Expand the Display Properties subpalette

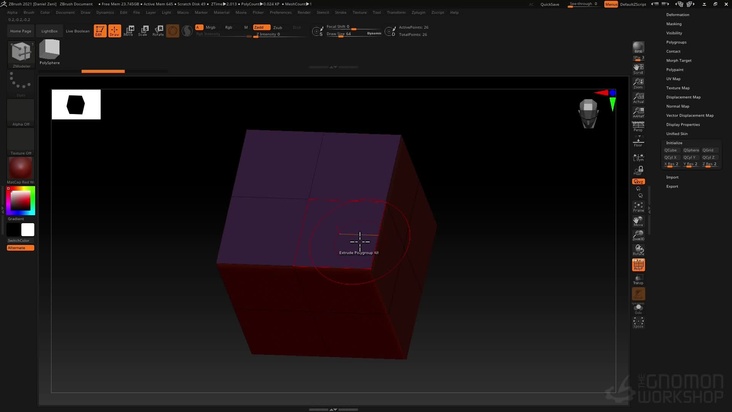point(684,124)
